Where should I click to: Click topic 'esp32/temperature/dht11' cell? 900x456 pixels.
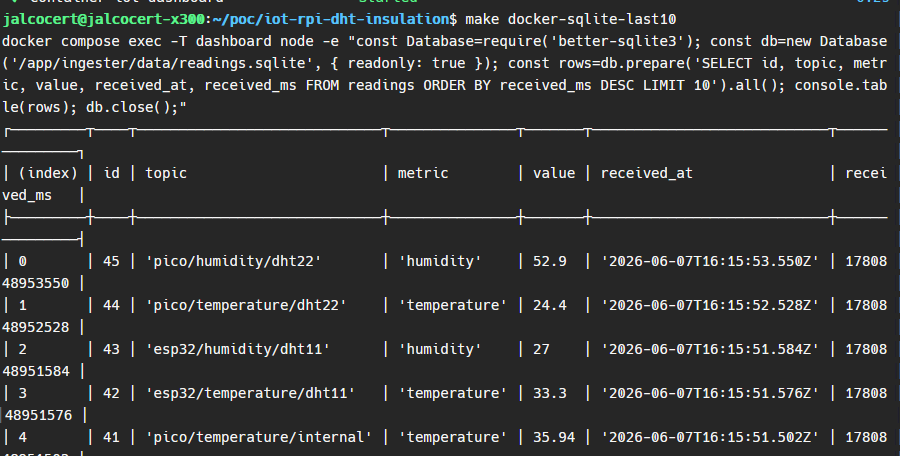pyautogui.click(x=250, y=393)
